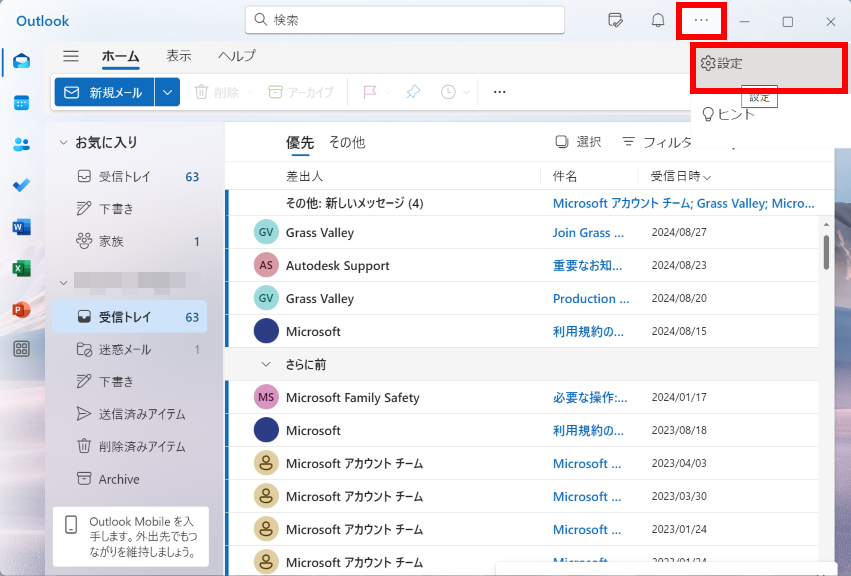
Task: Collapse the お気に入り favorites section
Action: click(x=63, y=143)
